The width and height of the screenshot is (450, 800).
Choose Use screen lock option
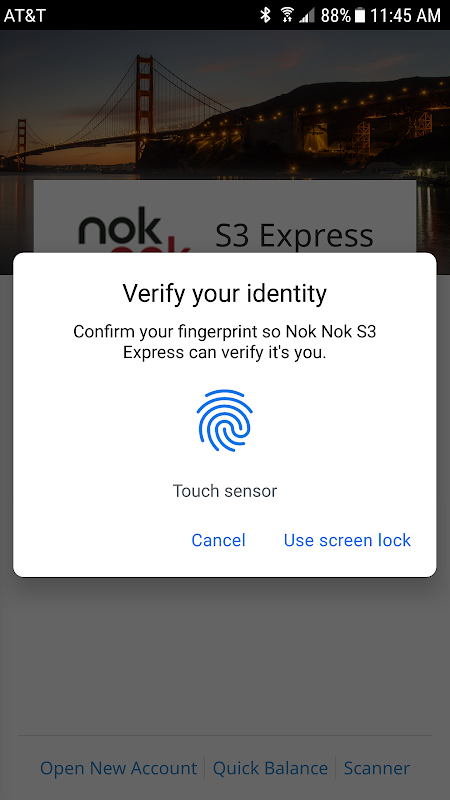pos(347,540)
